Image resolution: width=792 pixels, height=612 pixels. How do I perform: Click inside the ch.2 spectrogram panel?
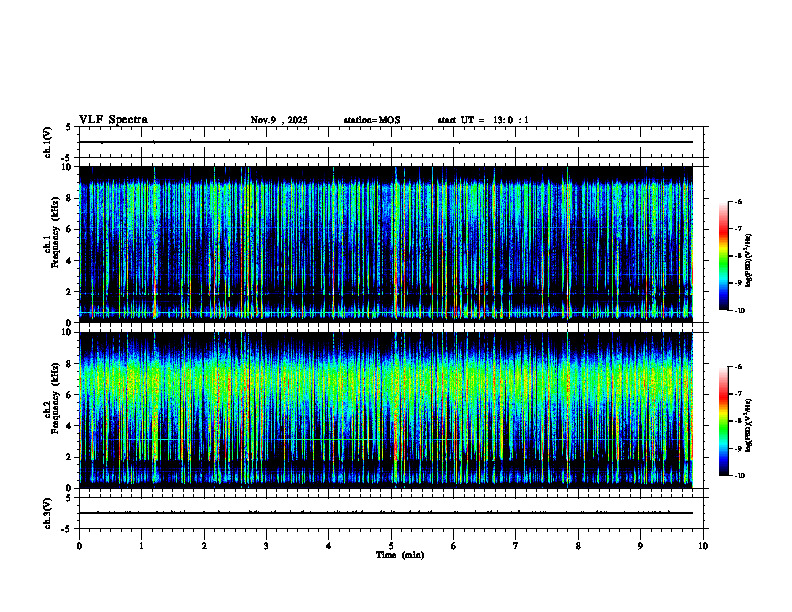pyautogui.click(x=386, y=410)
